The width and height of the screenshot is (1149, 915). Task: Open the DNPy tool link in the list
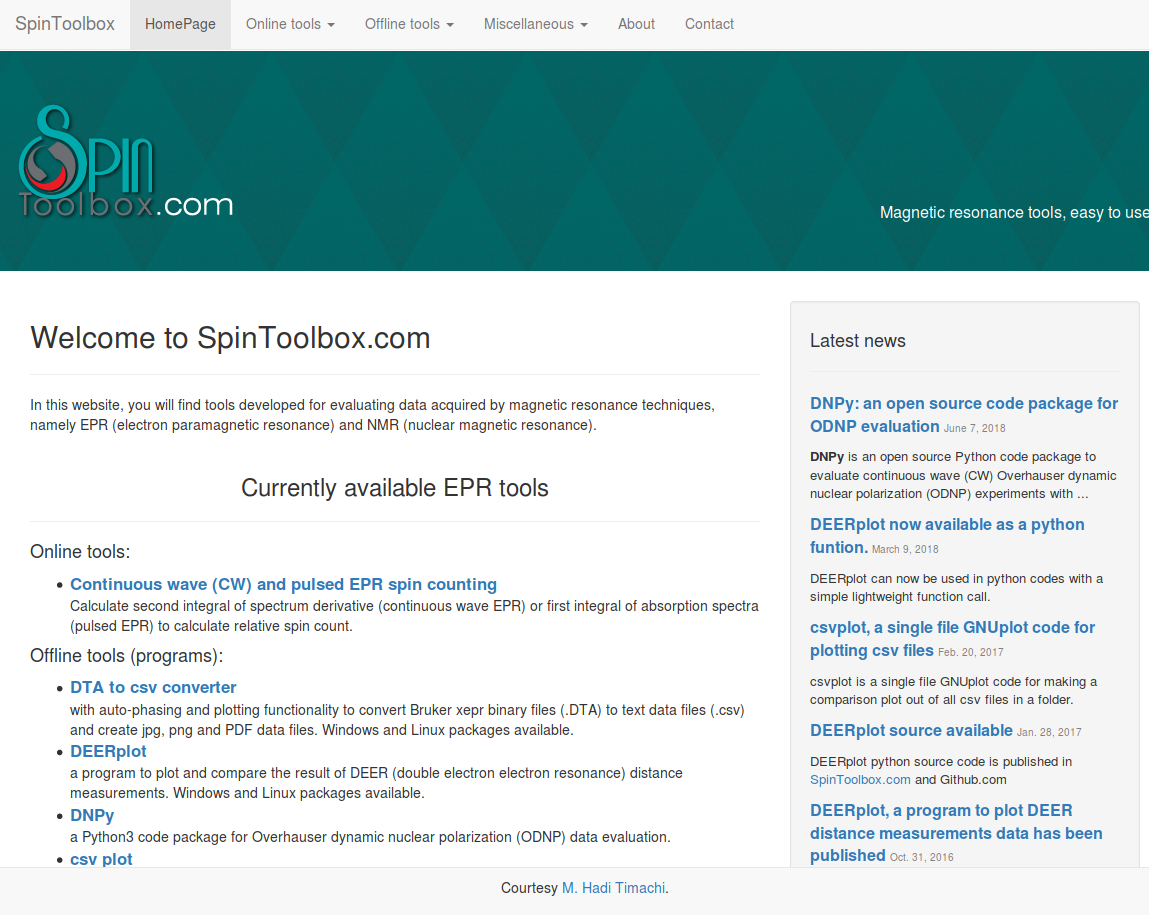coord(92,816)
